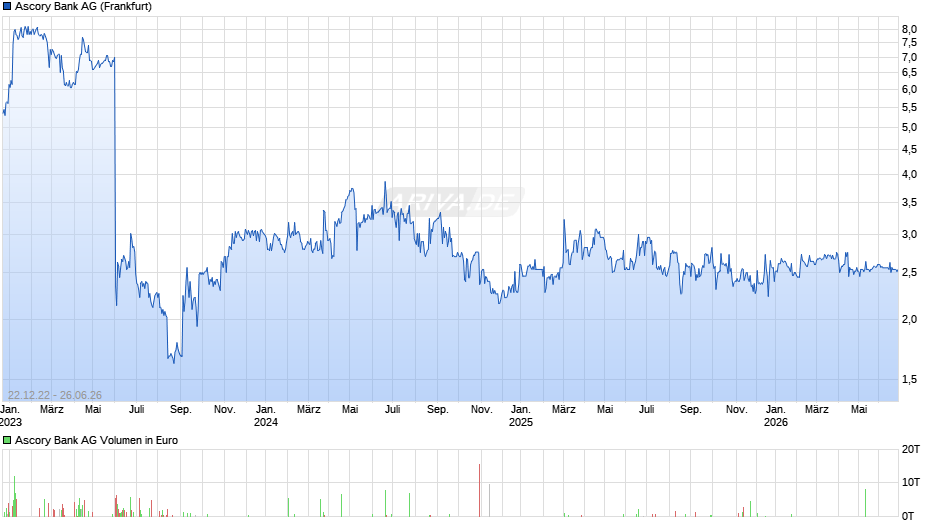
Task: Click the 'Jan. 2024' time axis label
Action: tap(266, 416)
